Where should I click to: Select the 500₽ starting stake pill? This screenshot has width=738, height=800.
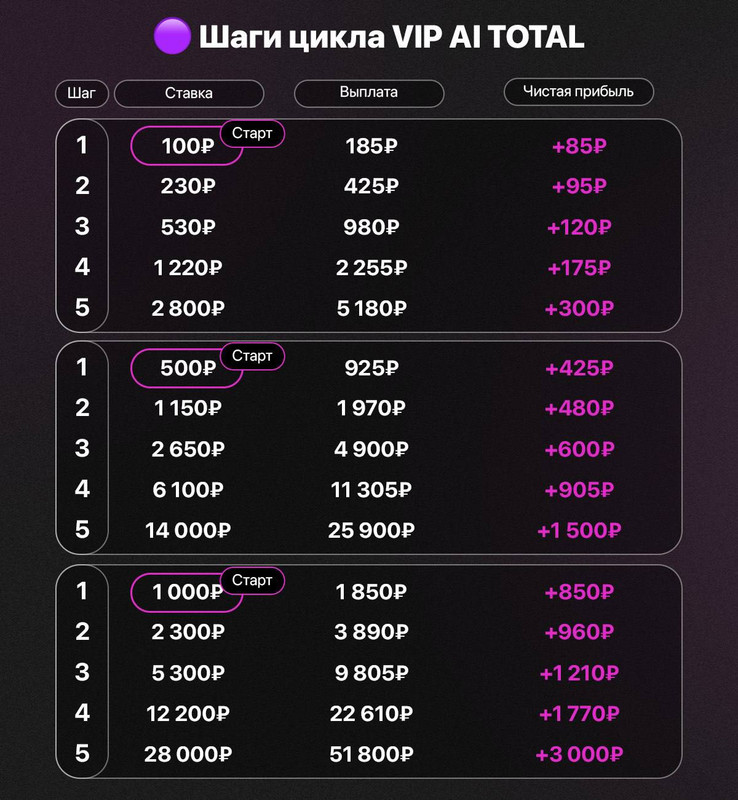coord(186,368)
